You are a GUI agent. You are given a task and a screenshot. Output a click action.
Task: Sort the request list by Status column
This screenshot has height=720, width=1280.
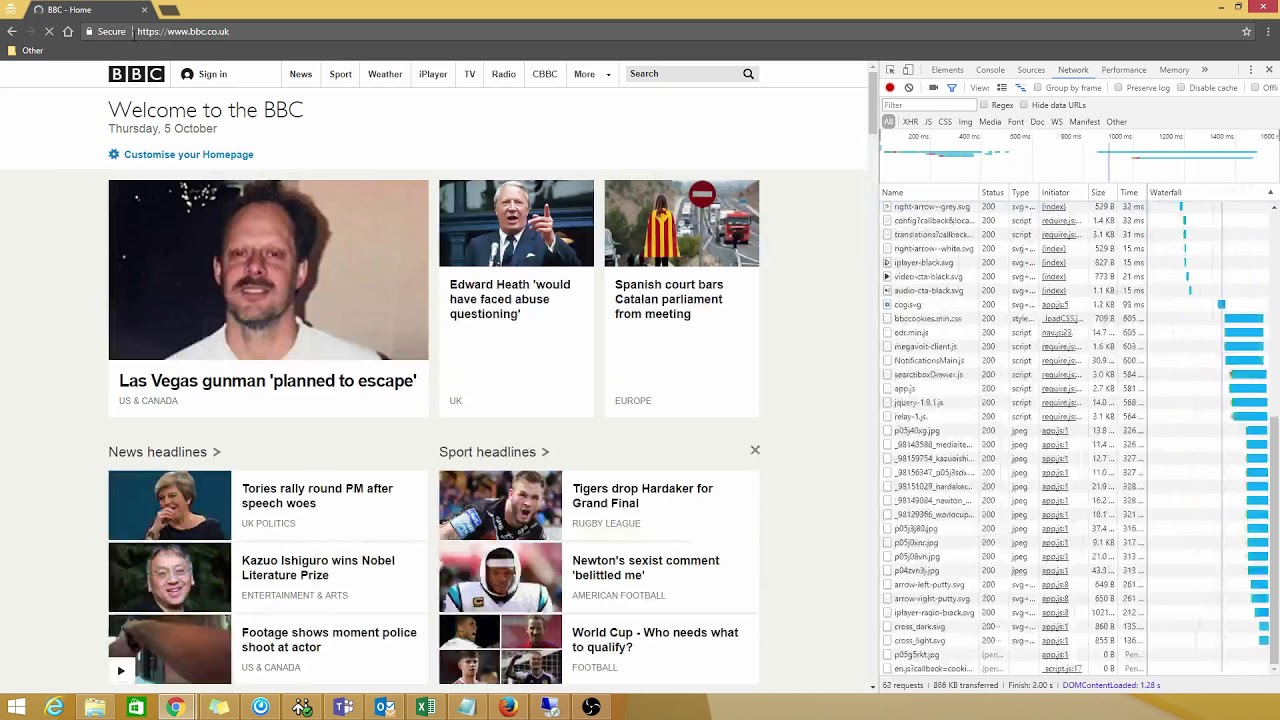pos(992,193)
